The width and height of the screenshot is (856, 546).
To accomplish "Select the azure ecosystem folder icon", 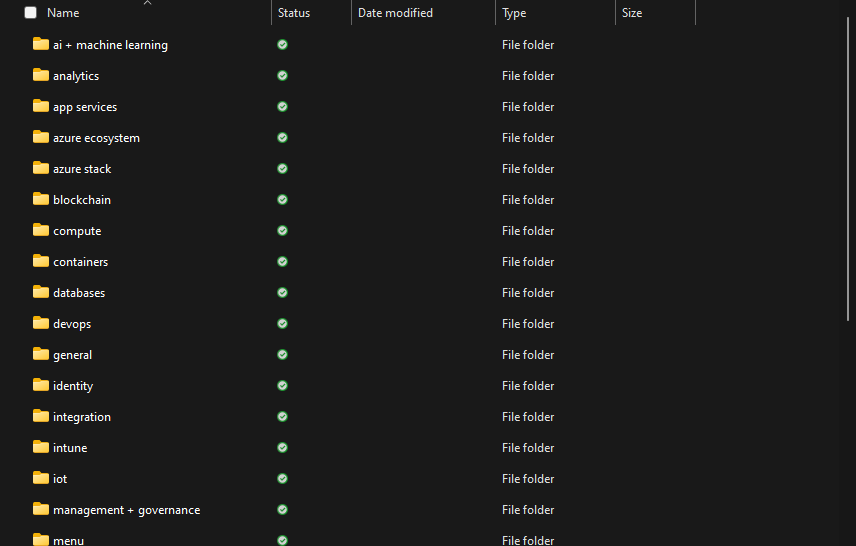I will pyautogui.click(x=40, y=137).
